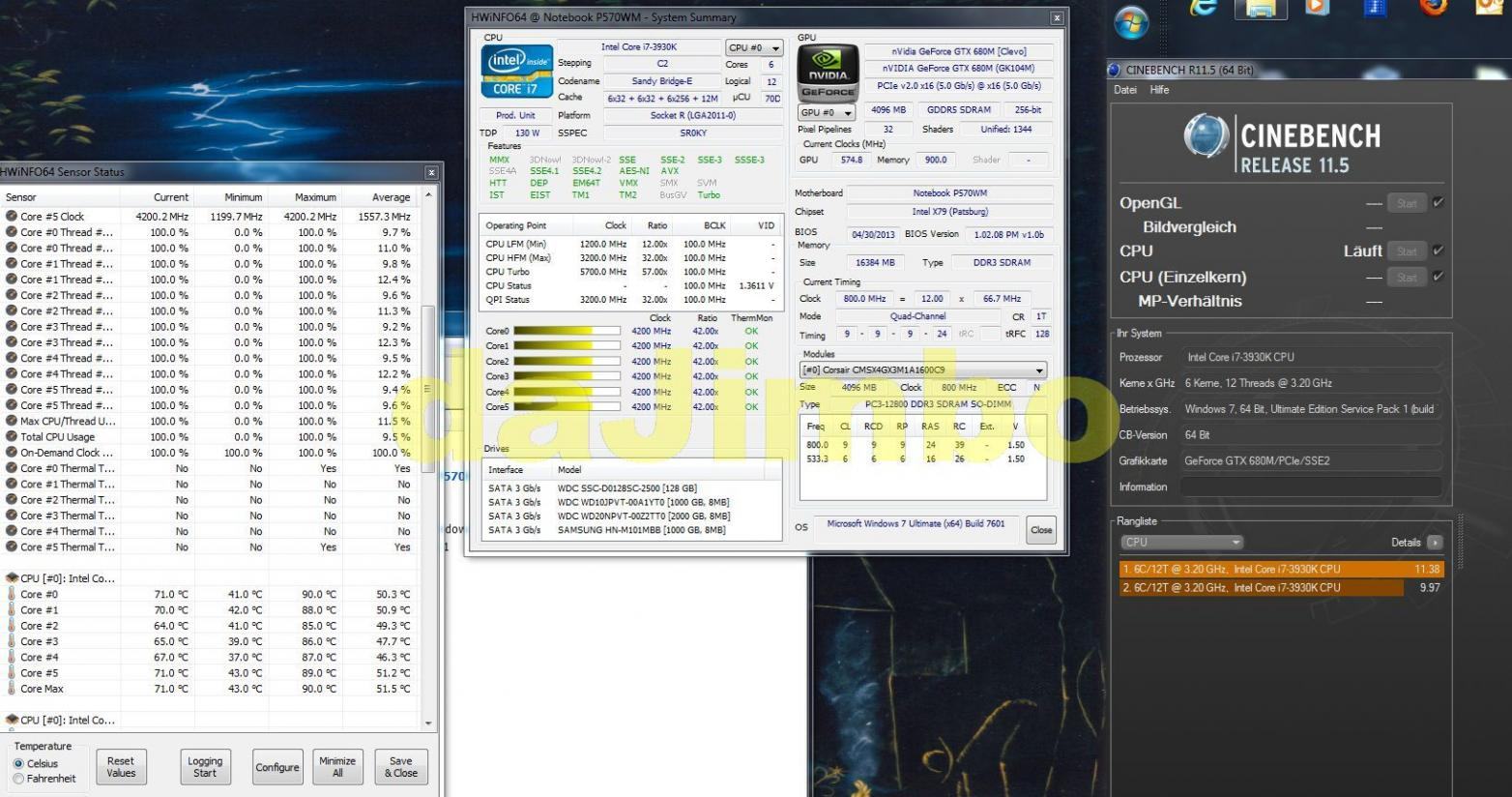Launch Firefox from the taskbar
Image resolution: width=1512 pixels, height=797 pixels.
click(x=1433, y=7)
